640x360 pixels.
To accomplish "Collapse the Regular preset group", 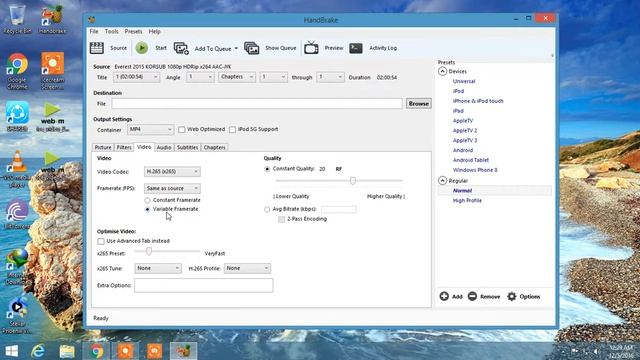I will click(x=442, y=180).
